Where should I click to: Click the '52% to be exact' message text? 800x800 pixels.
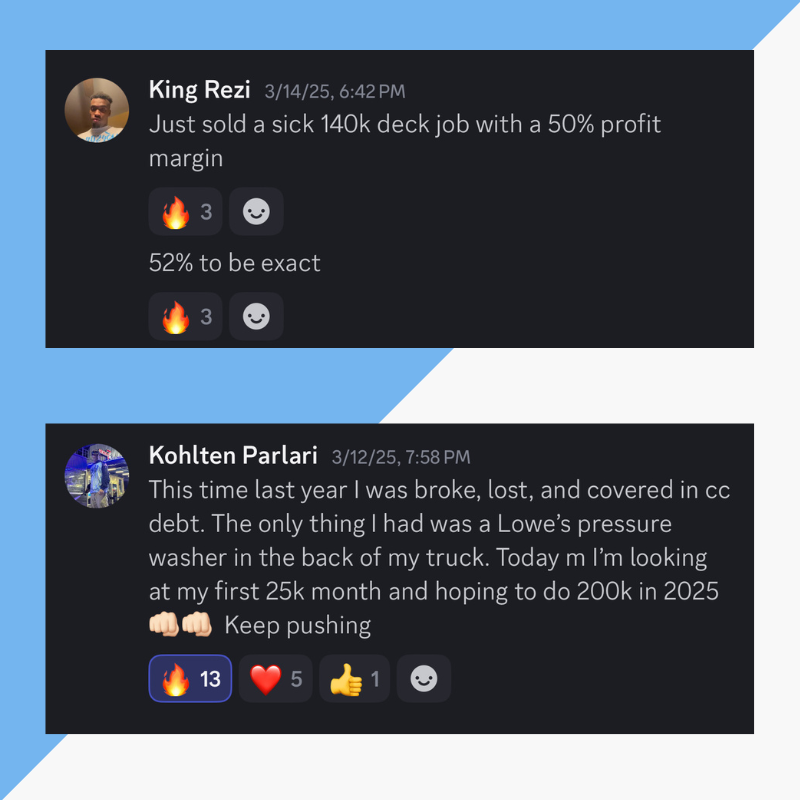pyautogui.click(x=235, y=263)
